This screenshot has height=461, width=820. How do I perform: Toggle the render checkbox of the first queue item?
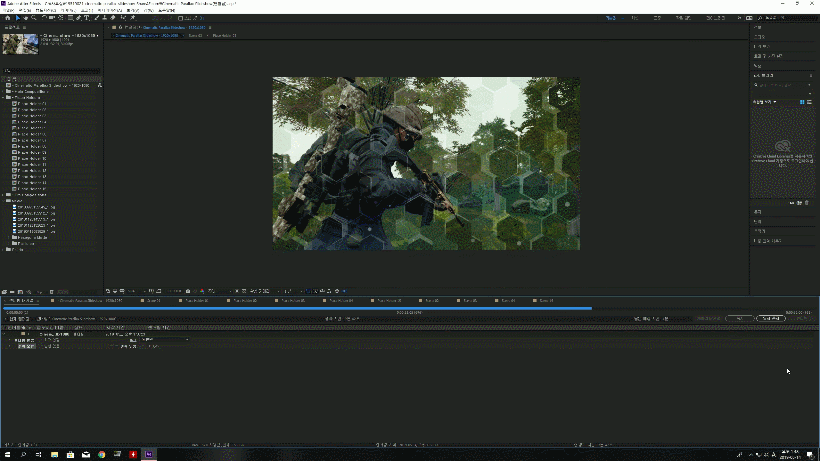coord(12,332)
